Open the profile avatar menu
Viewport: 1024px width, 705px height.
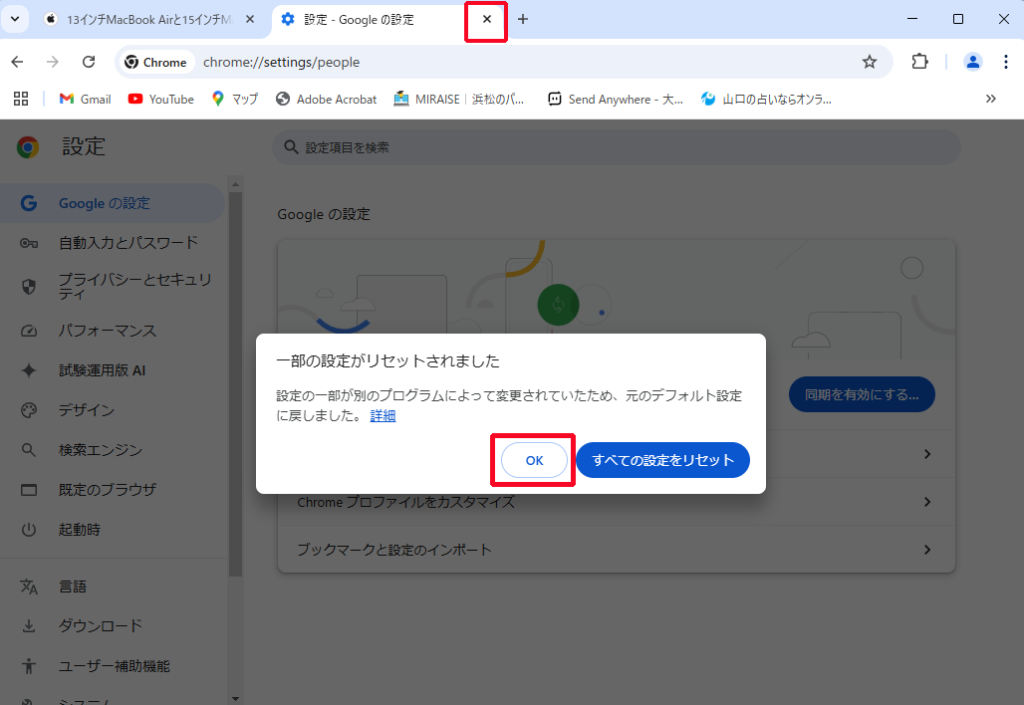[x=972, y=62]
